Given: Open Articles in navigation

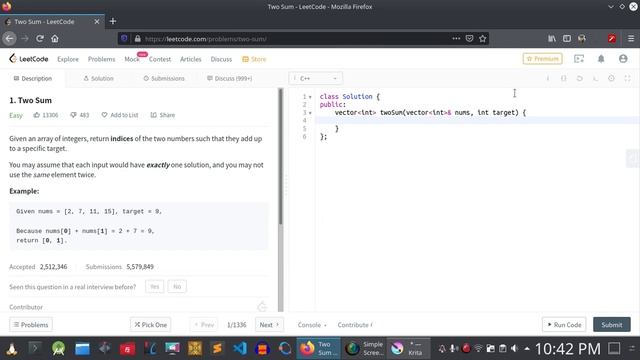Looking at the screenshot, I should [x=191, y=59].
